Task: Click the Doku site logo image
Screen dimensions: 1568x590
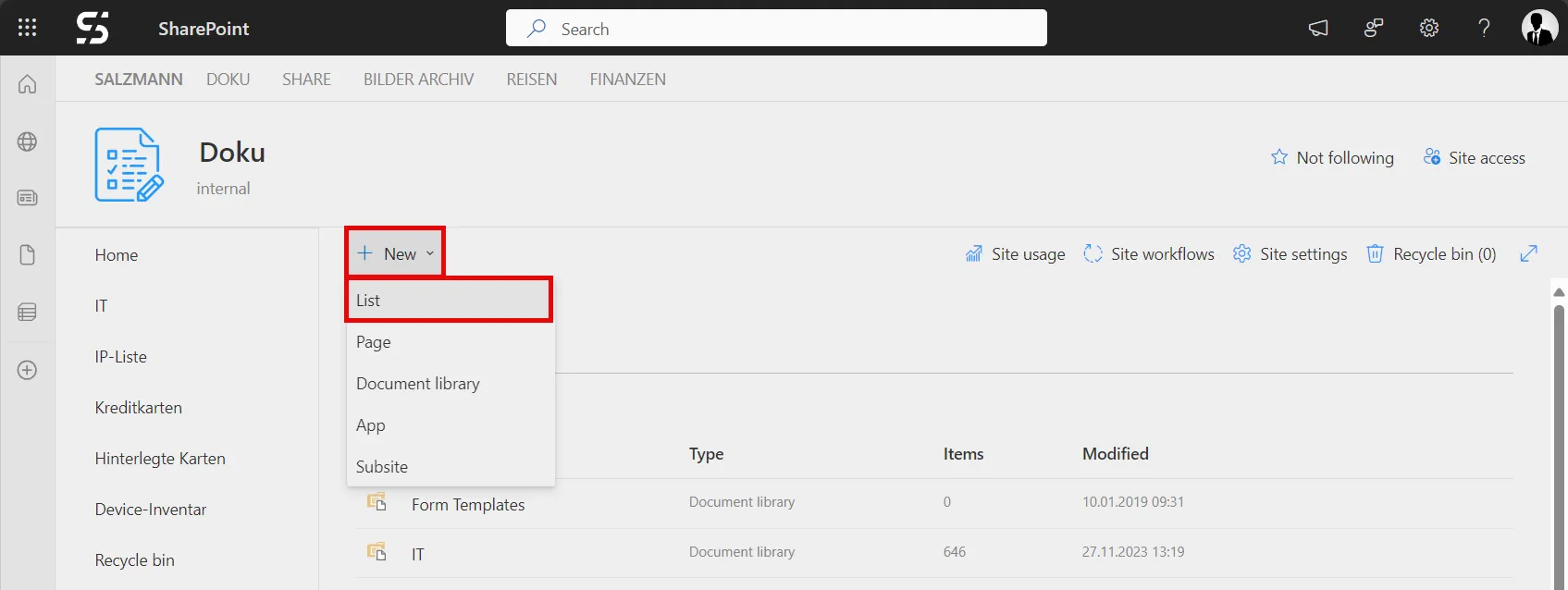Action: click(x=130, y=165)
